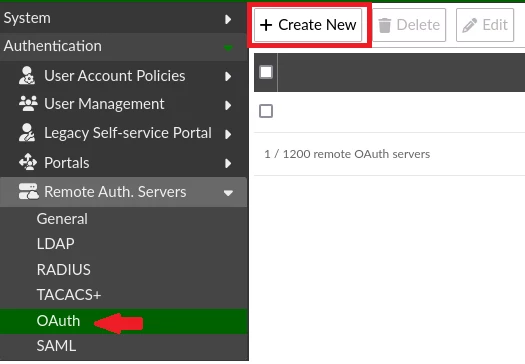525x364 pixels.
Task: Expand the System menu arrow
Action: coord(228,19)
